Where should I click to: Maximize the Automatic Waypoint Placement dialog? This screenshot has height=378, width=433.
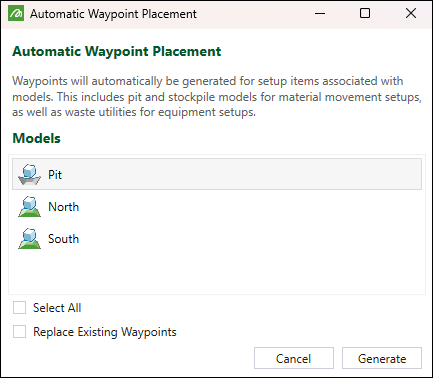[365, 14]
